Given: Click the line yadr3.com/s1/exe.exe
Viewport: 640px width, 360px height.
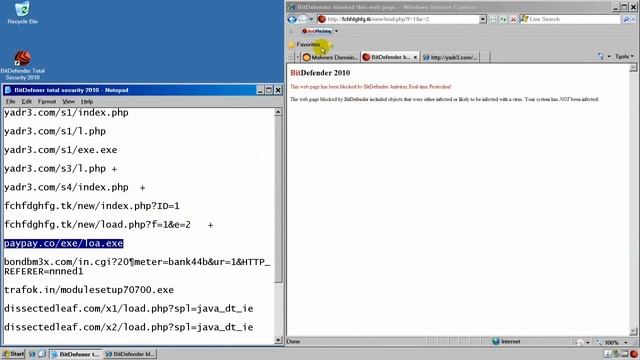Looking at the screenshot, I should pos(60,150).
